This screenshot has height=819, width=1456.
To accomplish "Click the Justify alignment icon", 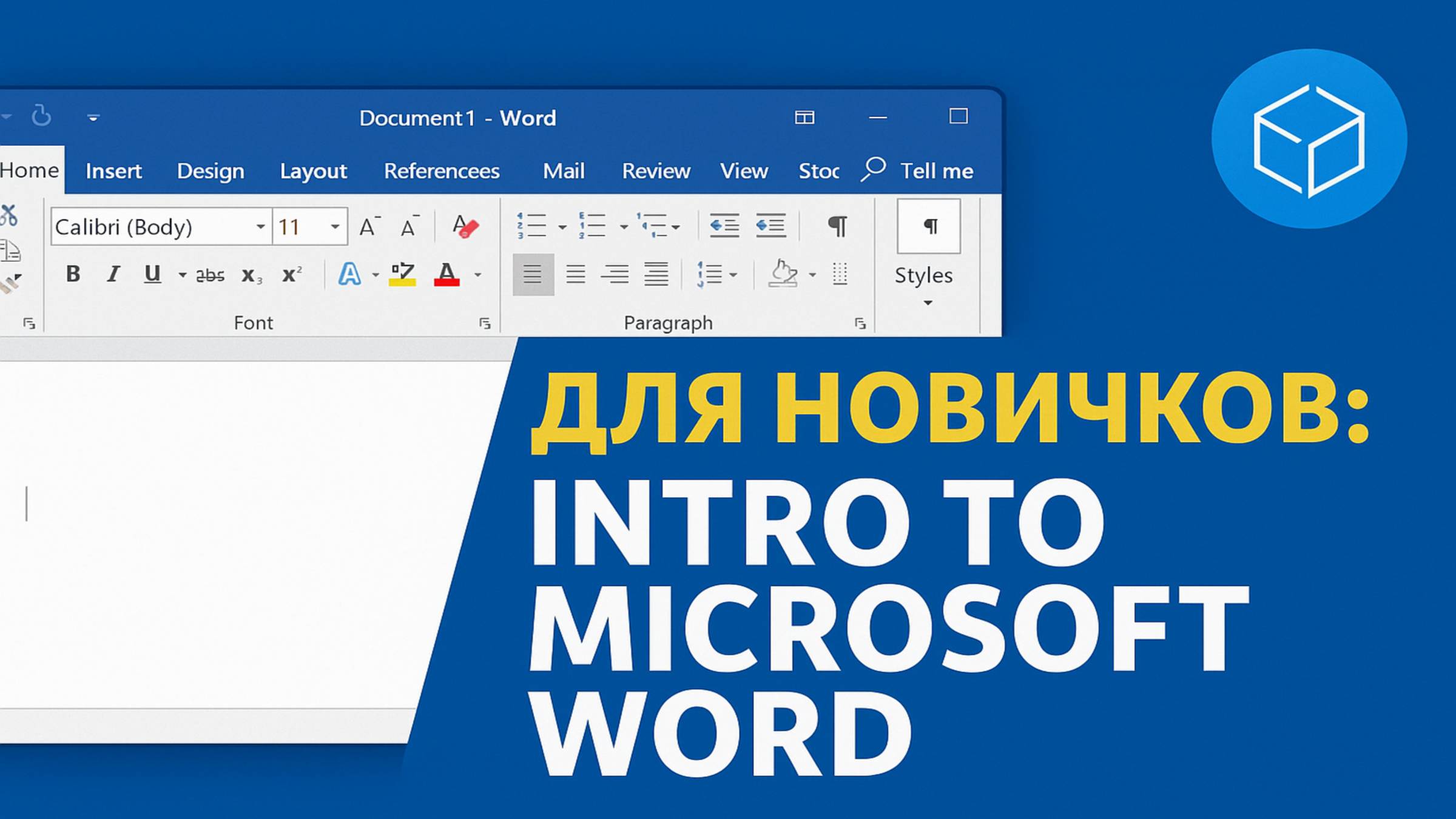I will (656, 275).
